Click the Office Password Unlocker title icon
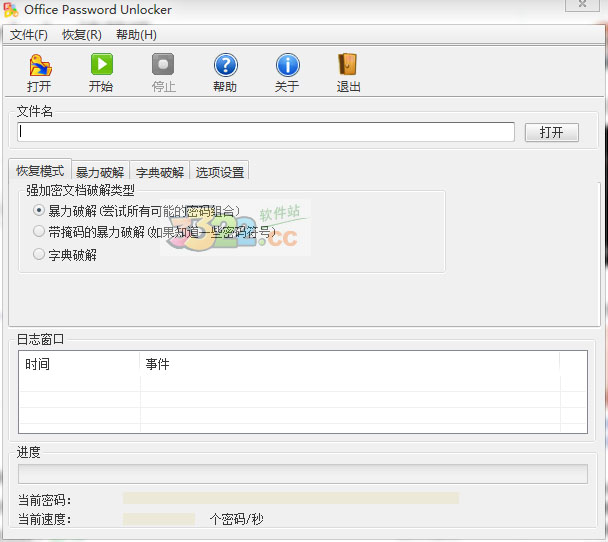 click(x=10, y=10)
